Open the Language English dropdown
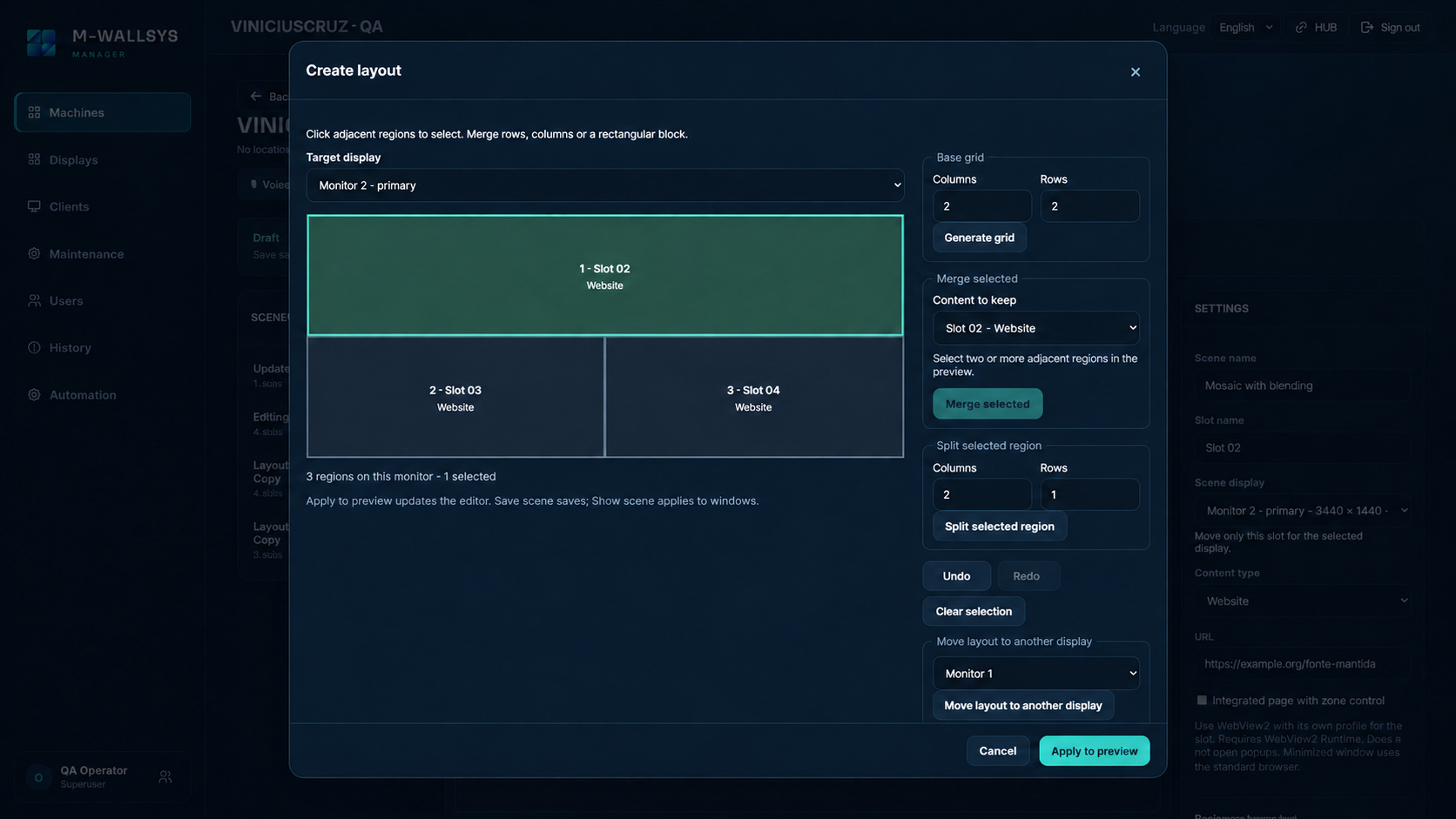 1246,27
